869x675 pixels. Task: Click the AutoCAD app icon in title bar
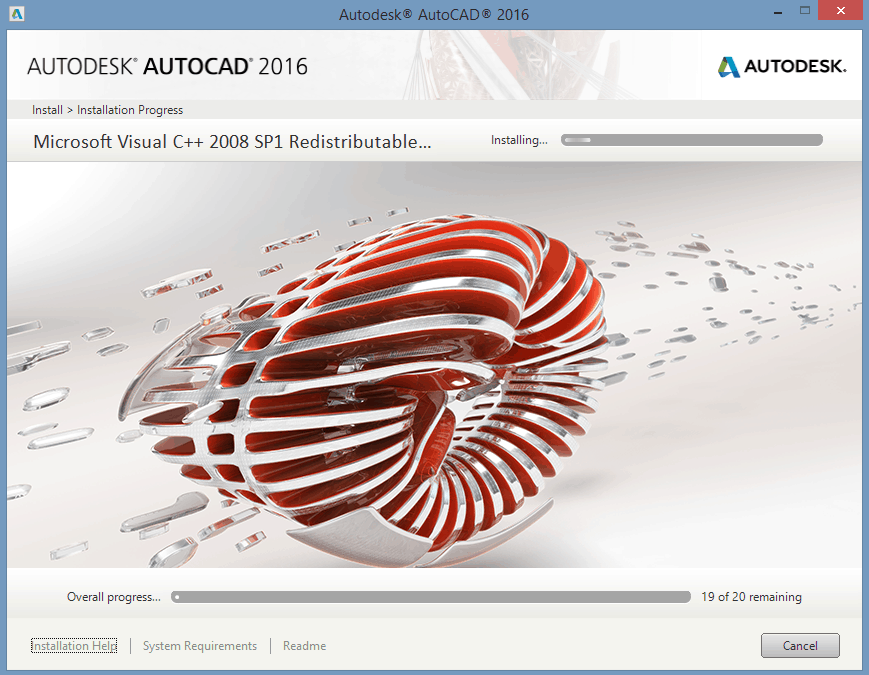tap(17, 13)
